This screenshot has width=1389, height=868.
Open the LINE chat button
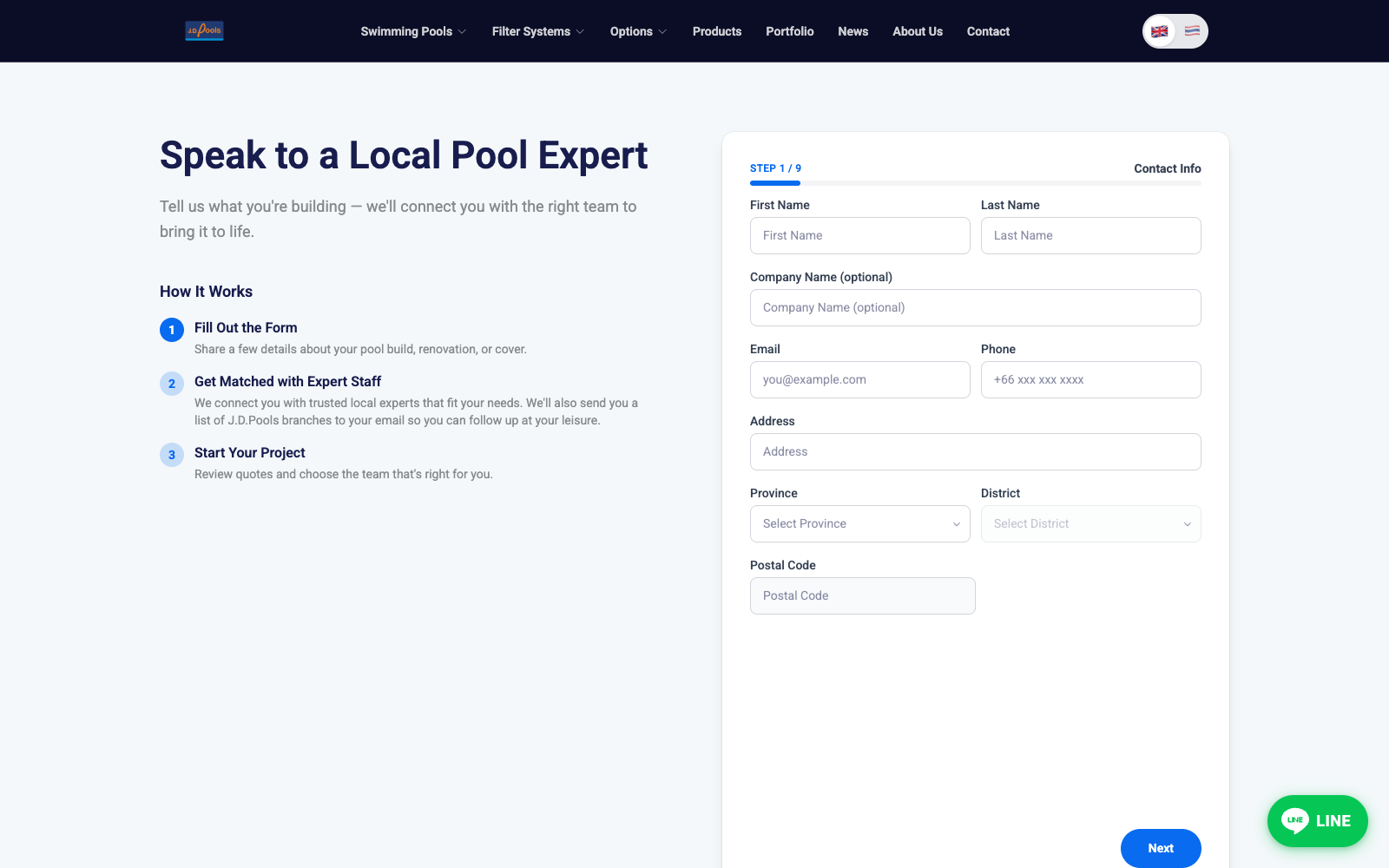click(1317, 821)
